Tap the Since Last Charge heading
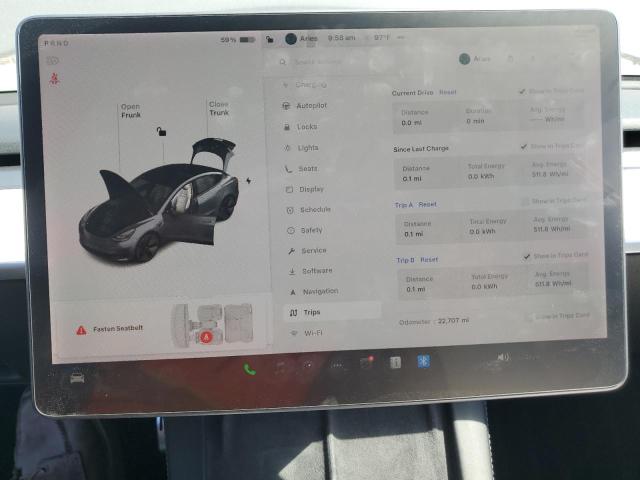640x480 pixels. (421, 149)
